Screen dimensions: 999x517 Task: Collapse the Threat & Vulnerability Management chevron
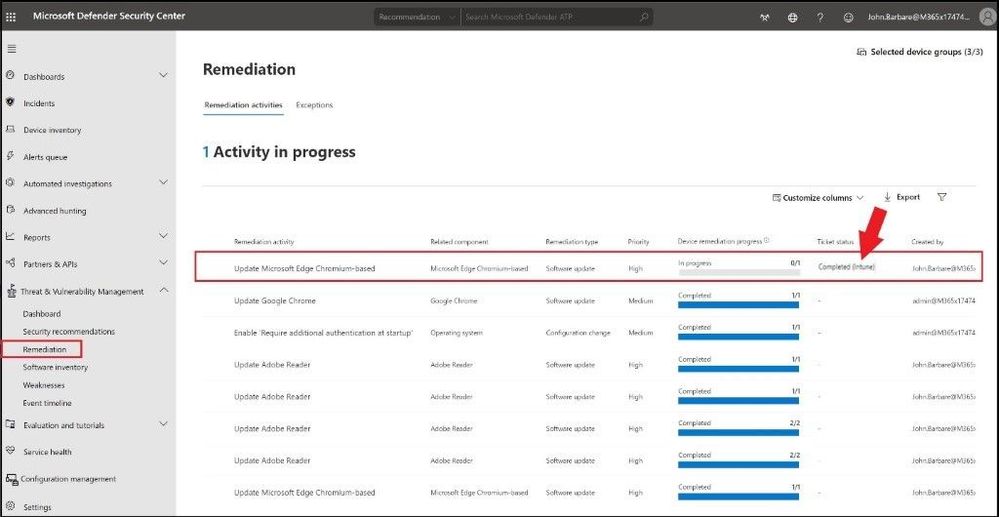click(163, 290)
